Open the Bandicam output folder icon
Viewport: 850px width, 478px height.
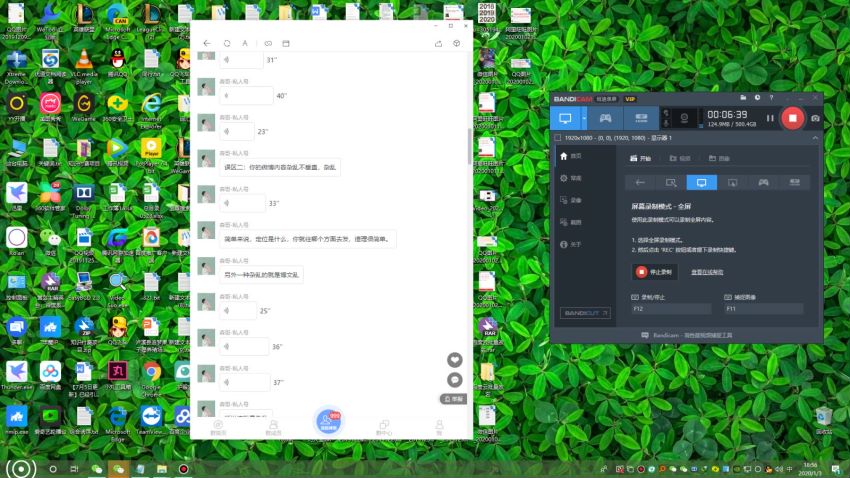pyautogui.click(x=743, y=98)
